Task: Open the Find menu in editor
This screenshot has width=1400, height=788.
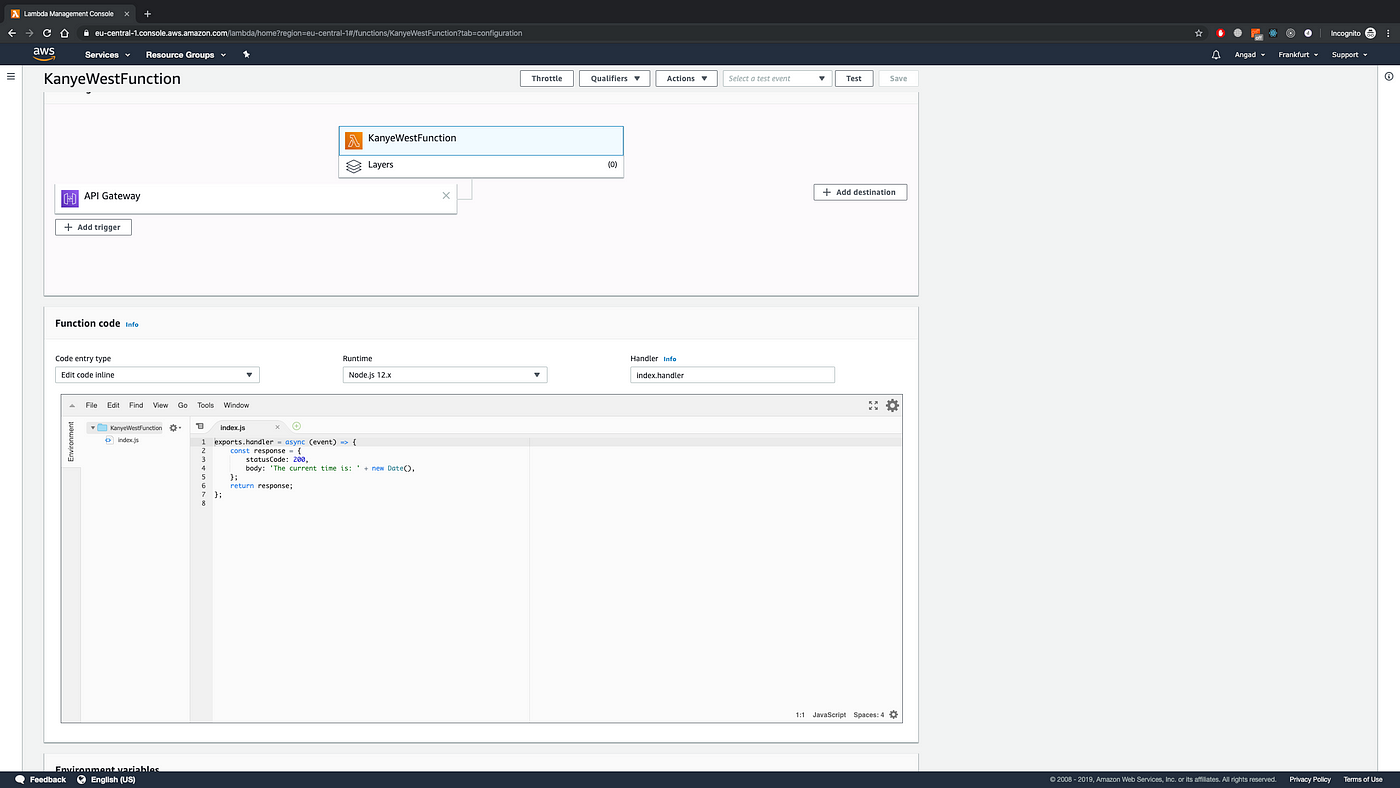Action: [x=136, y=406]
